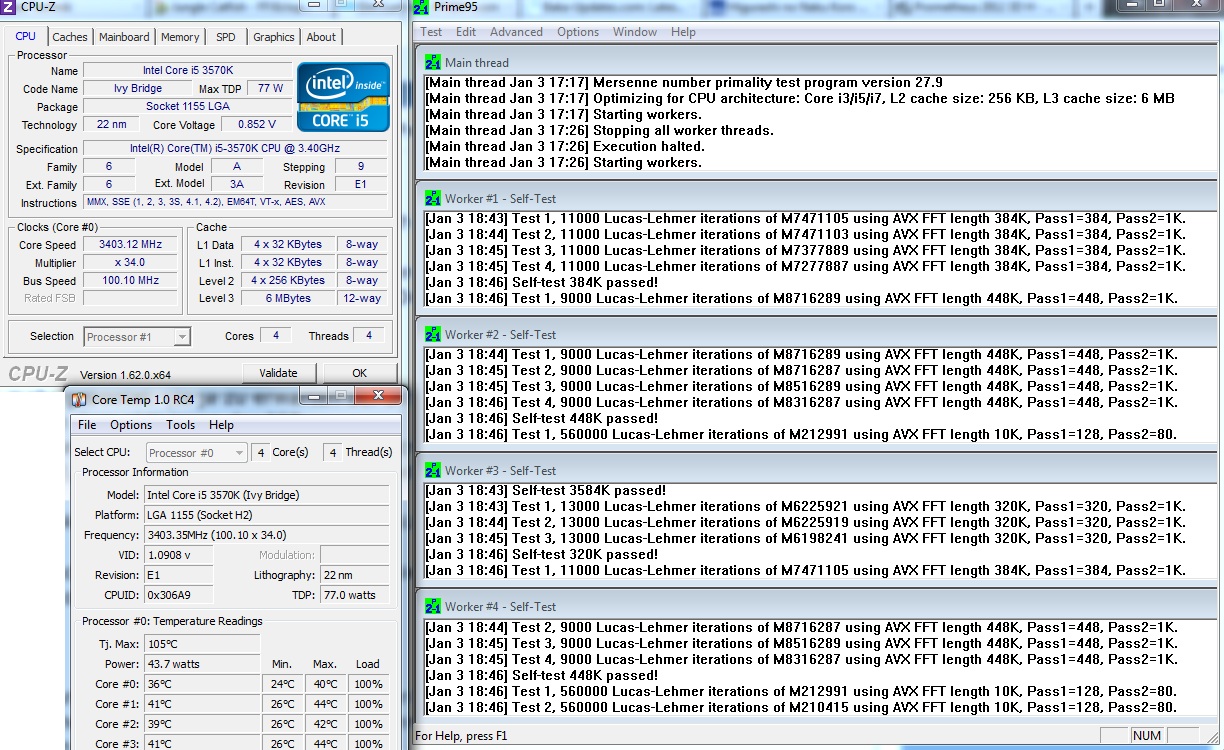Click the Core Temp Model field
Screen dimensions: 1224x750
tap(267, 495)
